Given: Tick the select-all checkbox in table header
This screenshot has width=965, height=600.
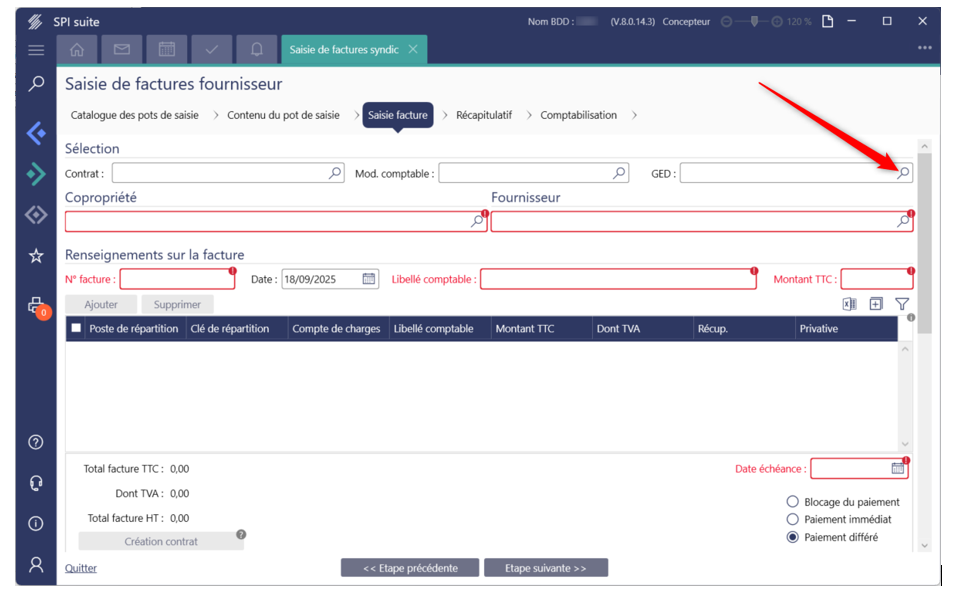Looking at the screenshot, I should (76, 328).
